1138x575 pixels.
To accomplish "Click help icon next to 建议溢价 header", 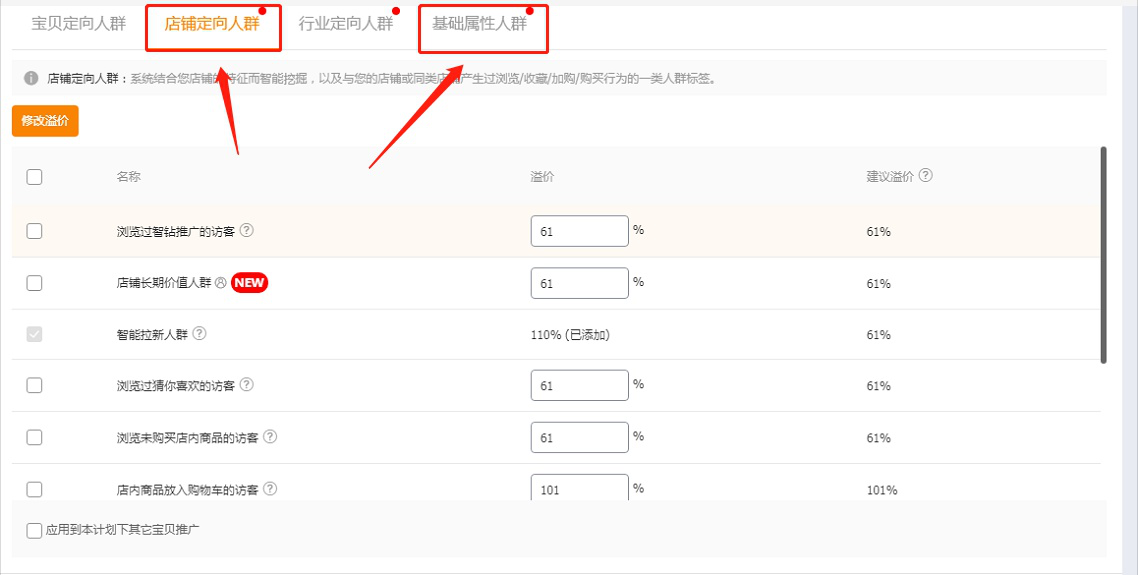I will coord(926,175).
